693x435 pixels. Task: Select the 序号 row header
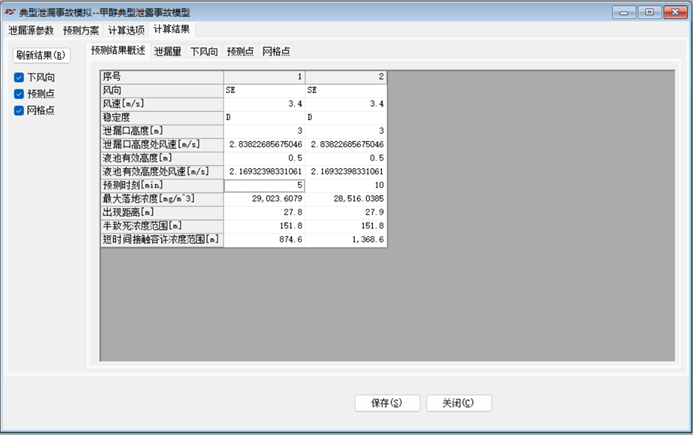(x=162, y=77)
